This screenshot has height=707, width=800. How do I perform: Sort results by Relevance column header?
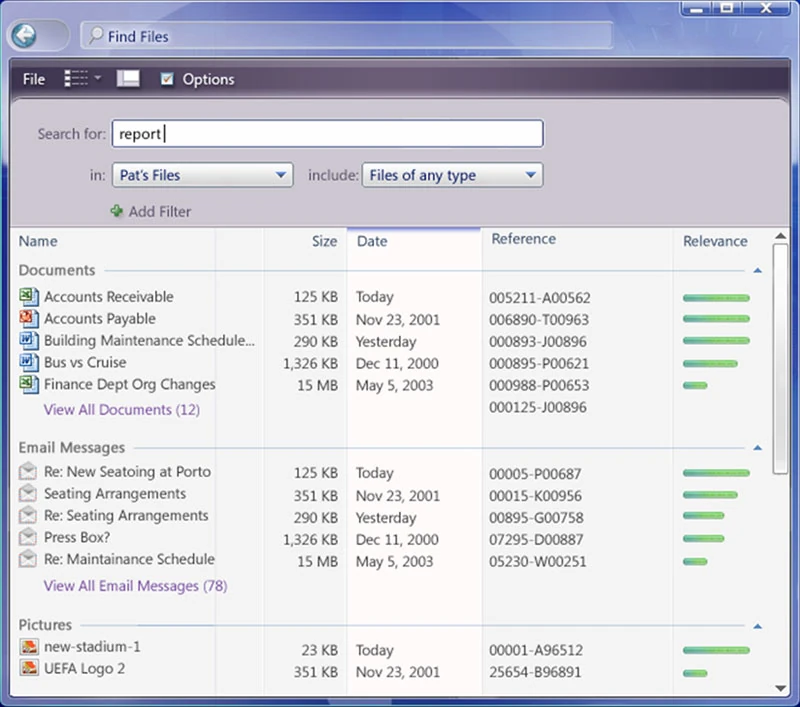coord(715,241)
